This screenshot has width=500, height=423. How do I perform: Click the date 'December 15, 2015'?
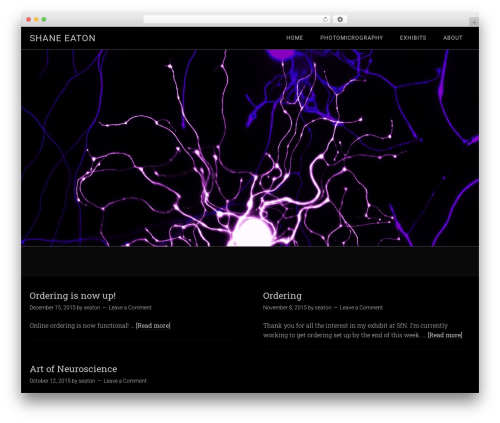click(52, 308)
